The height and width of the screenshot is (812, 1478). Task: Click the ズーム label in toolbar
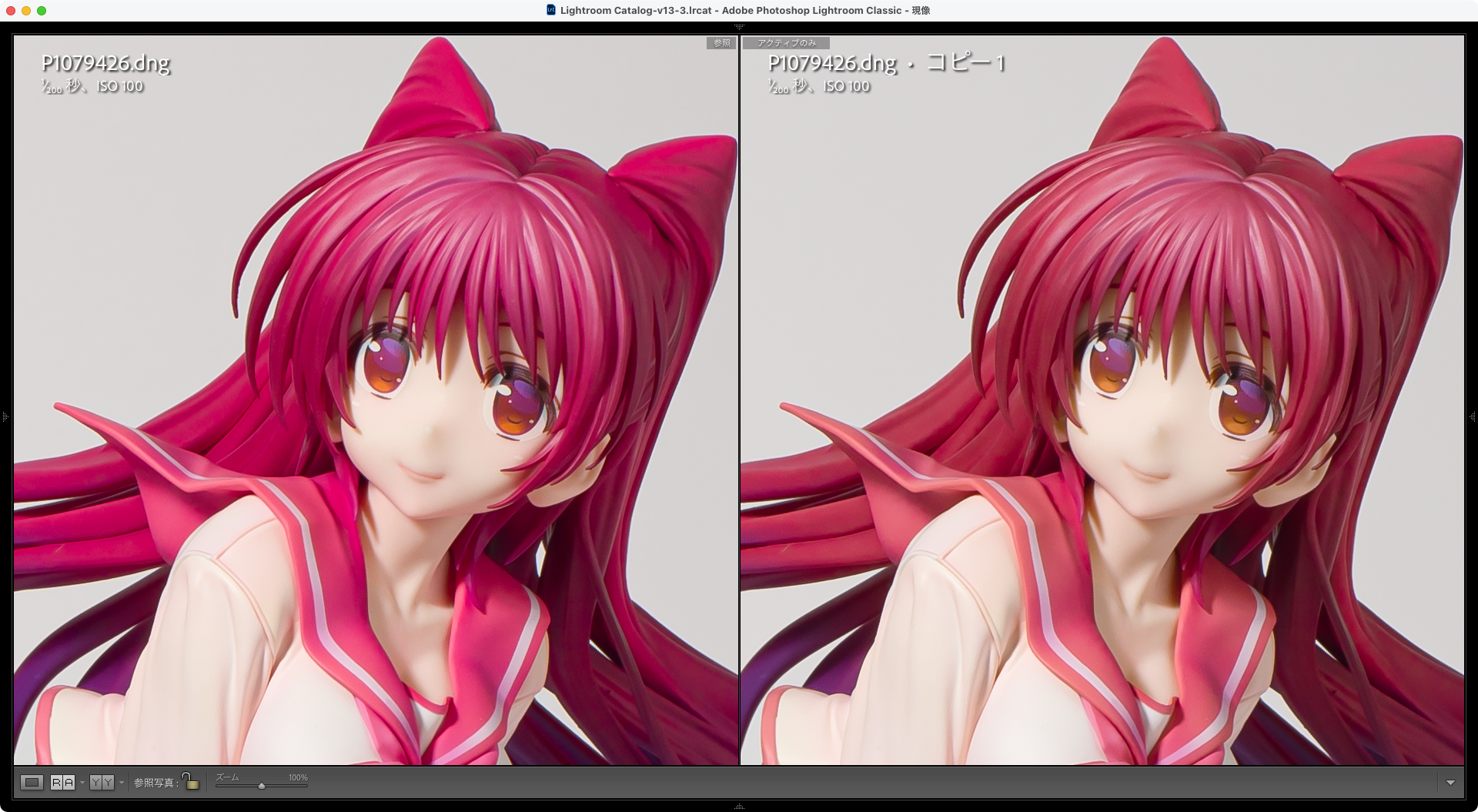(227, 777)
